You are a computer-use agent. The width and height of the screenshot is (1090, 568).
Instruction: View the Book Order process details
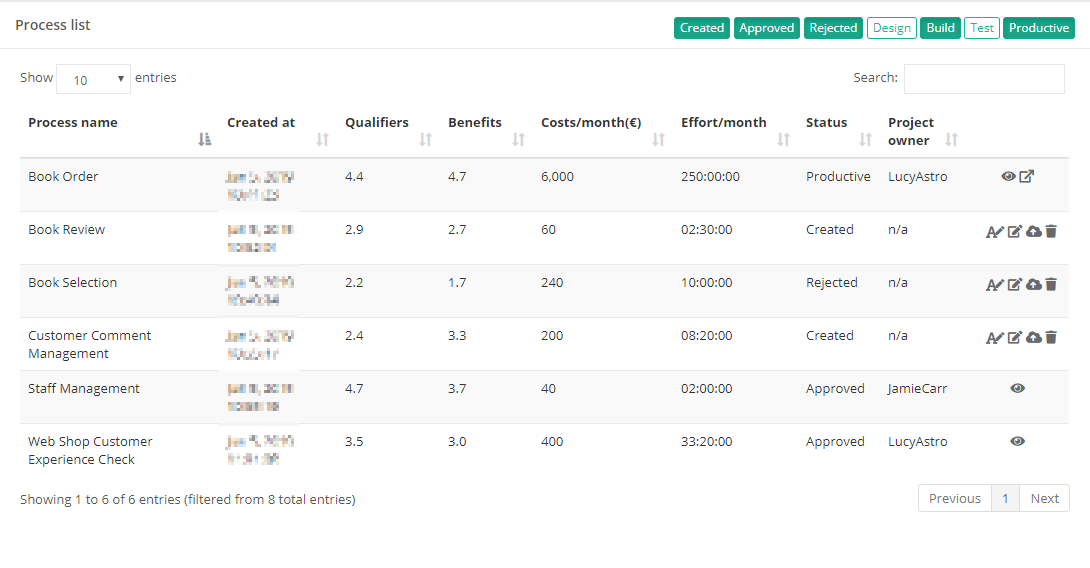point(1008,177)
